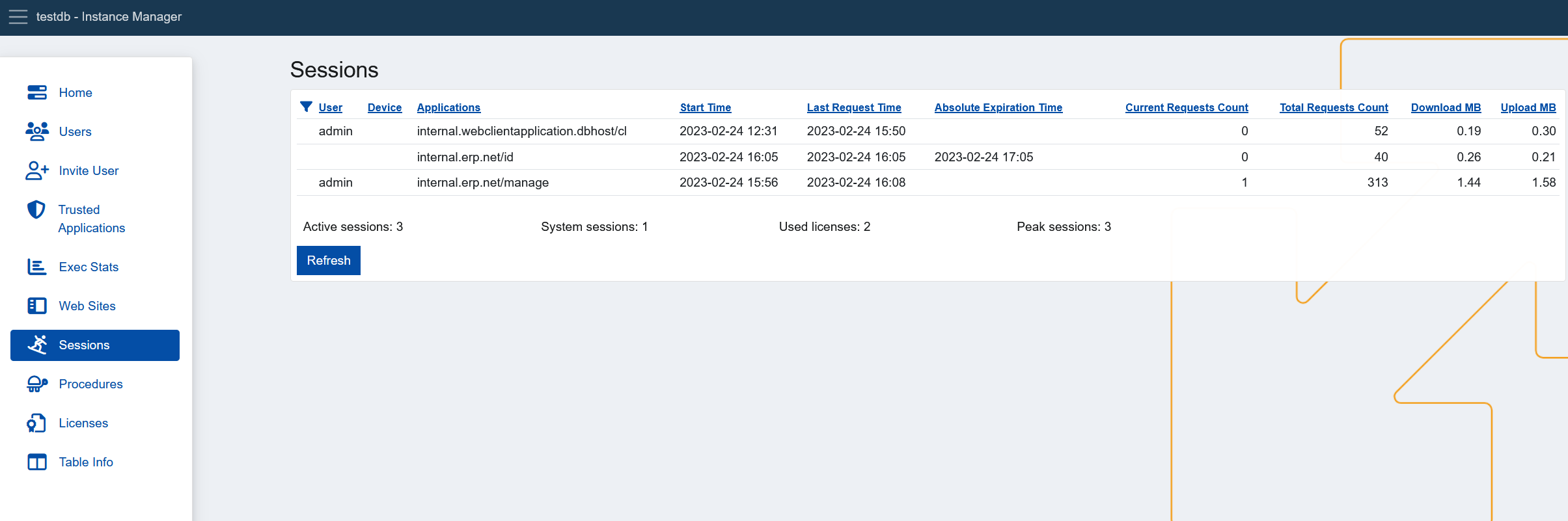Click Active sessions: 3 text
The height and width of the screenshot is (521, 1568).
[353, 226]
